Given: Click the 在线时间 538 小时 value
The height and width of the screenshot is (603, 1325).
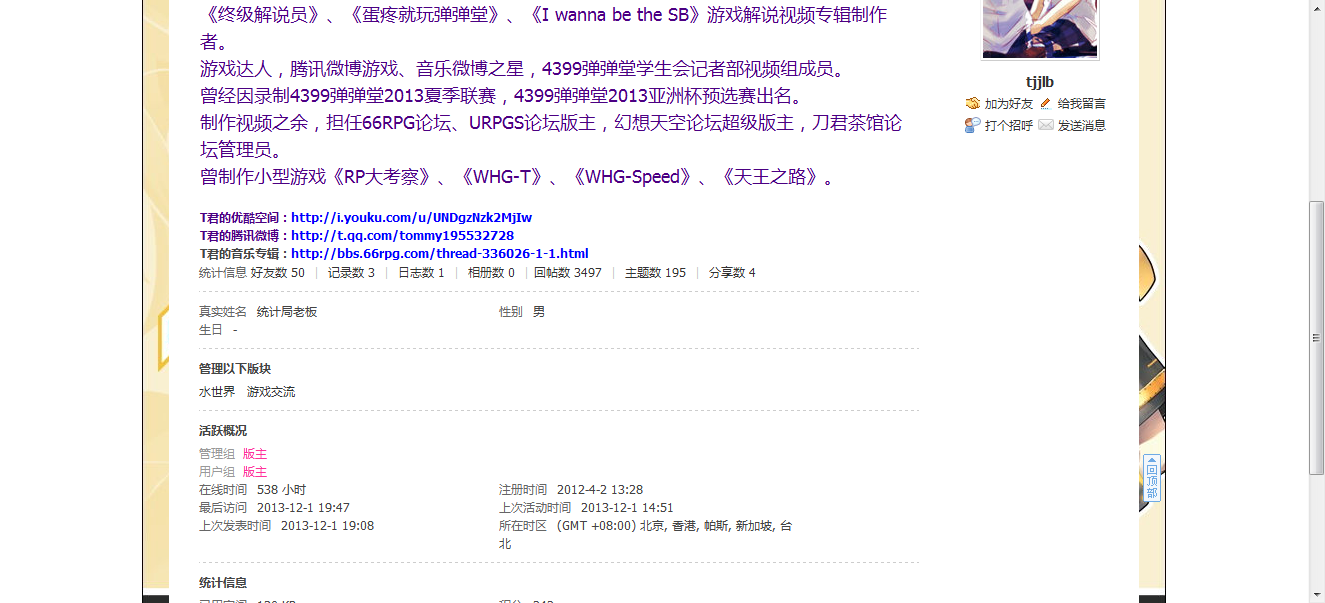Looking at the screenshot, I should 281,490.
